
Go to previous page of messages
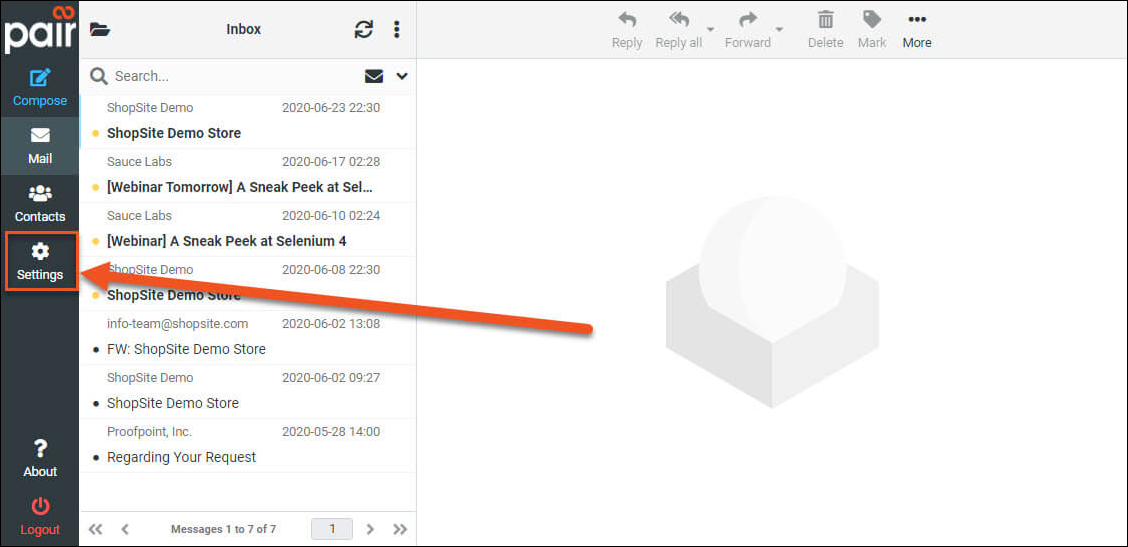tap(125, 529)
